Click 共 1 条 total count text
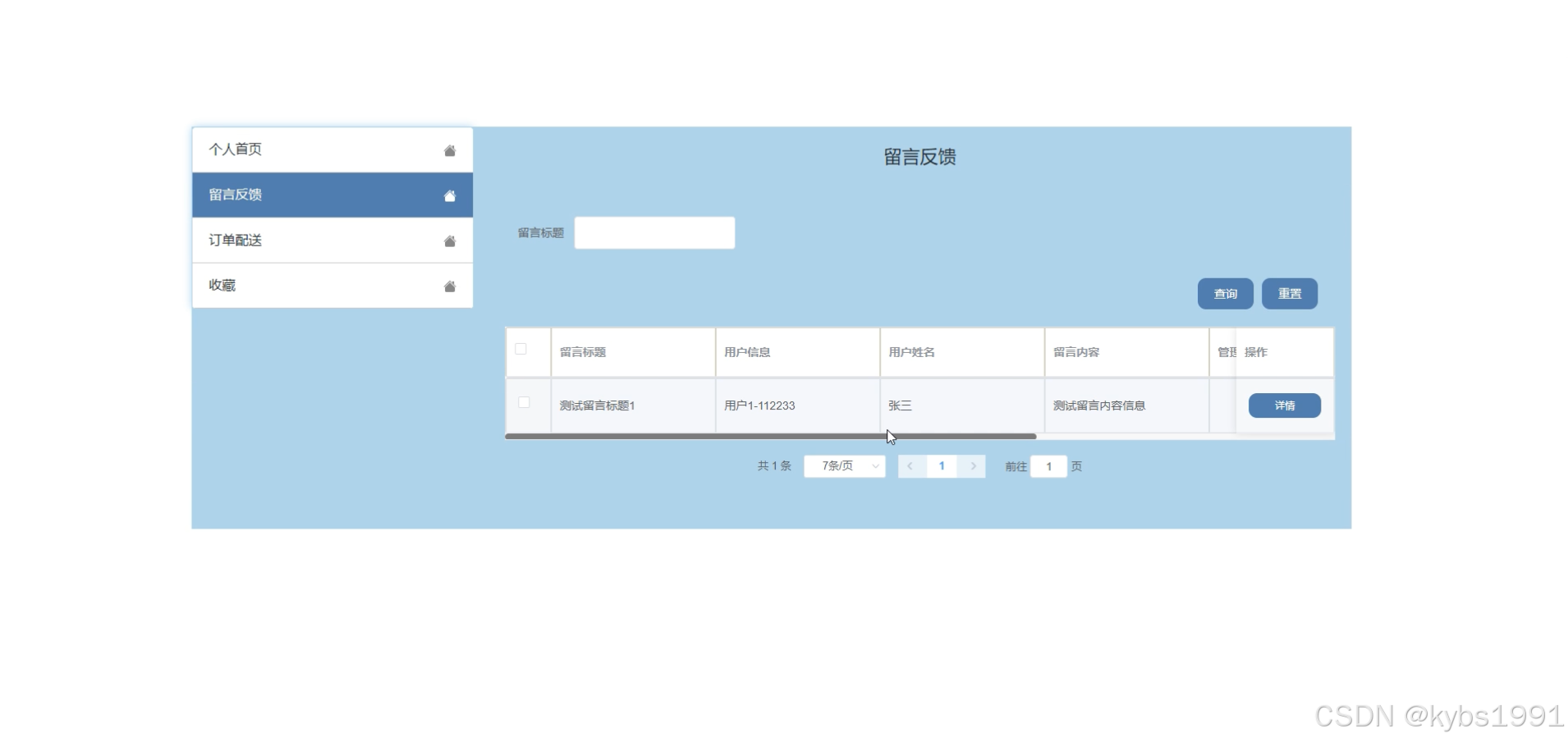This screenshot has width=1568, height=742. click(x=774, y=466)
